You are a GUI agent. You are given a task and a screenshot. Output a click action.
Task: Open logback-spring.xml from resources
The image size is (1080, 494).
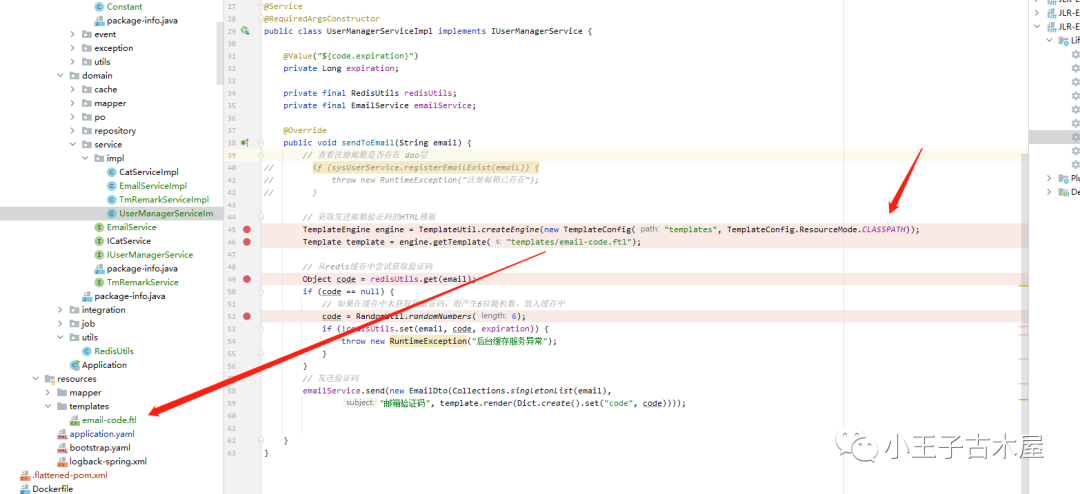(108, 461)
